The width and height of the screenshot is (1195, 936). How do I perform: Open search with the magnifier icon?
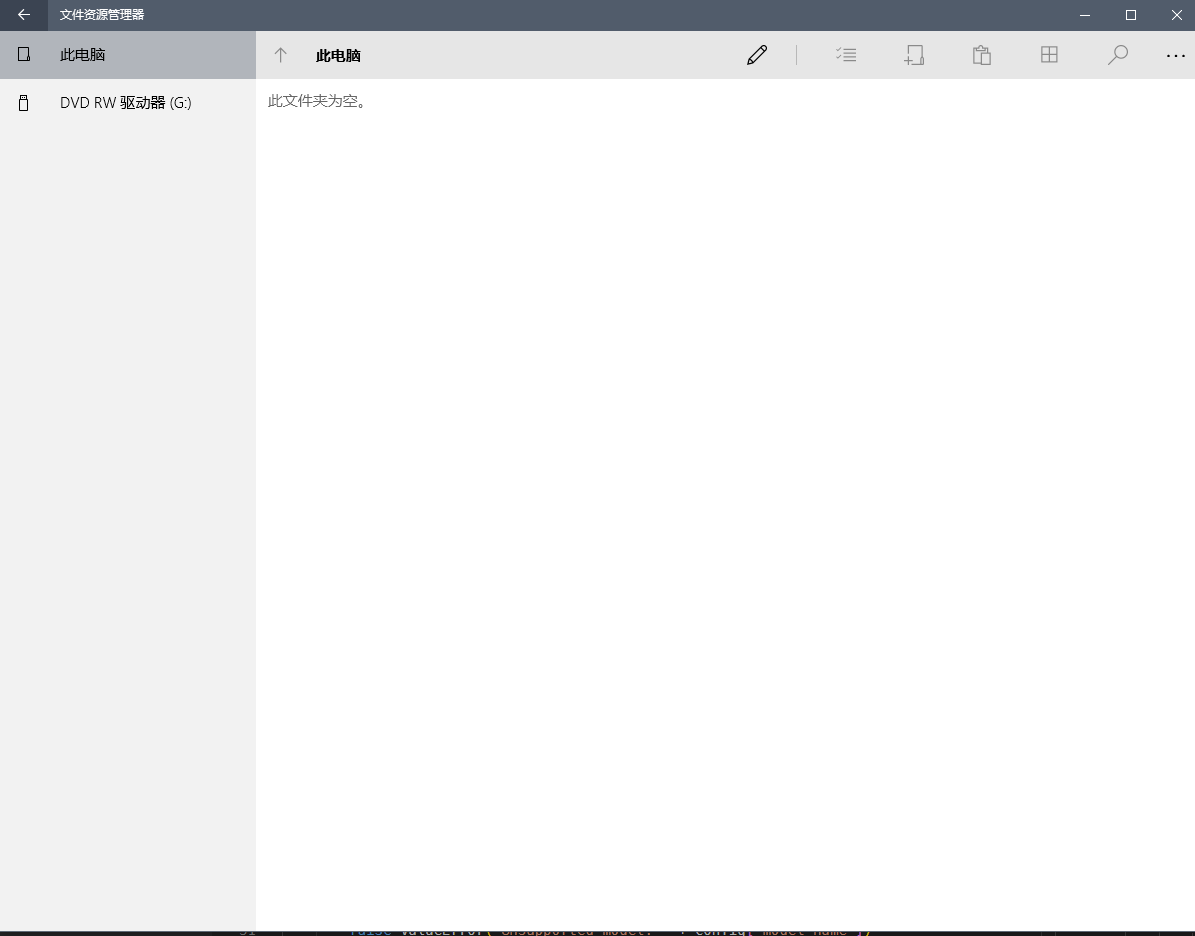1117,55
